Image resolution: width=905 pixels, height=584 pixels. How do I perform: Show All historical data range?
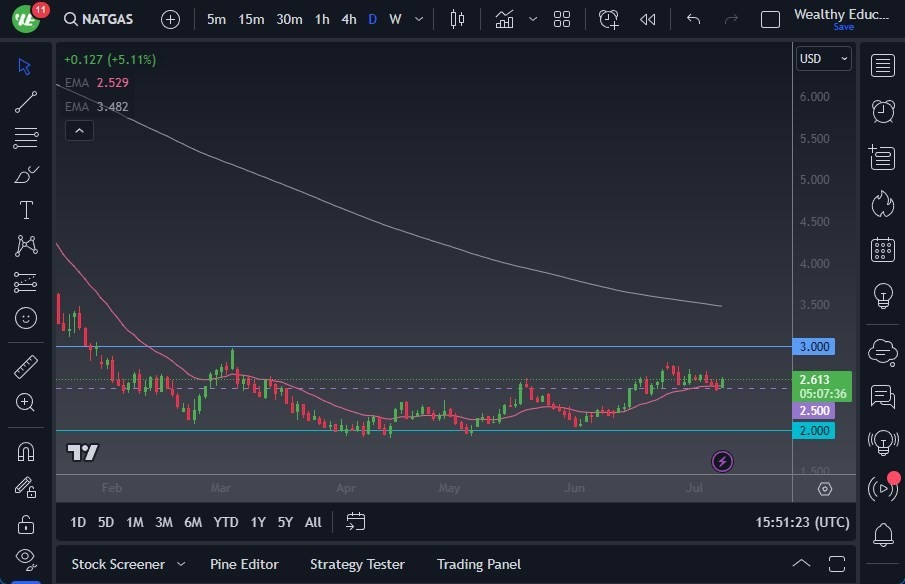(x=313, y=522)
